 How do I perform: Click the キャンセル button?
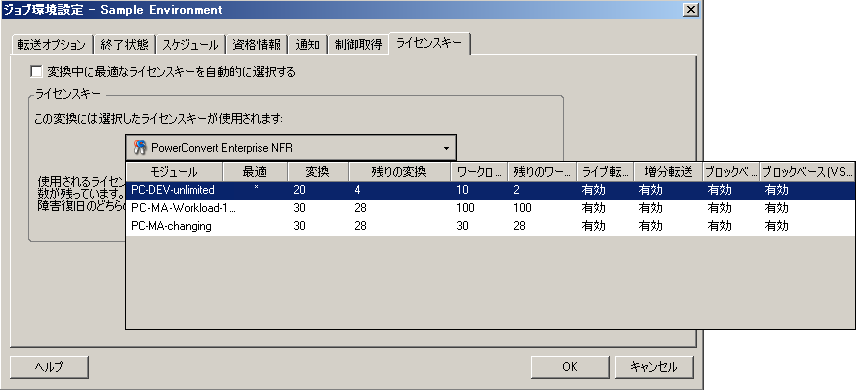(x=654, y=367)
